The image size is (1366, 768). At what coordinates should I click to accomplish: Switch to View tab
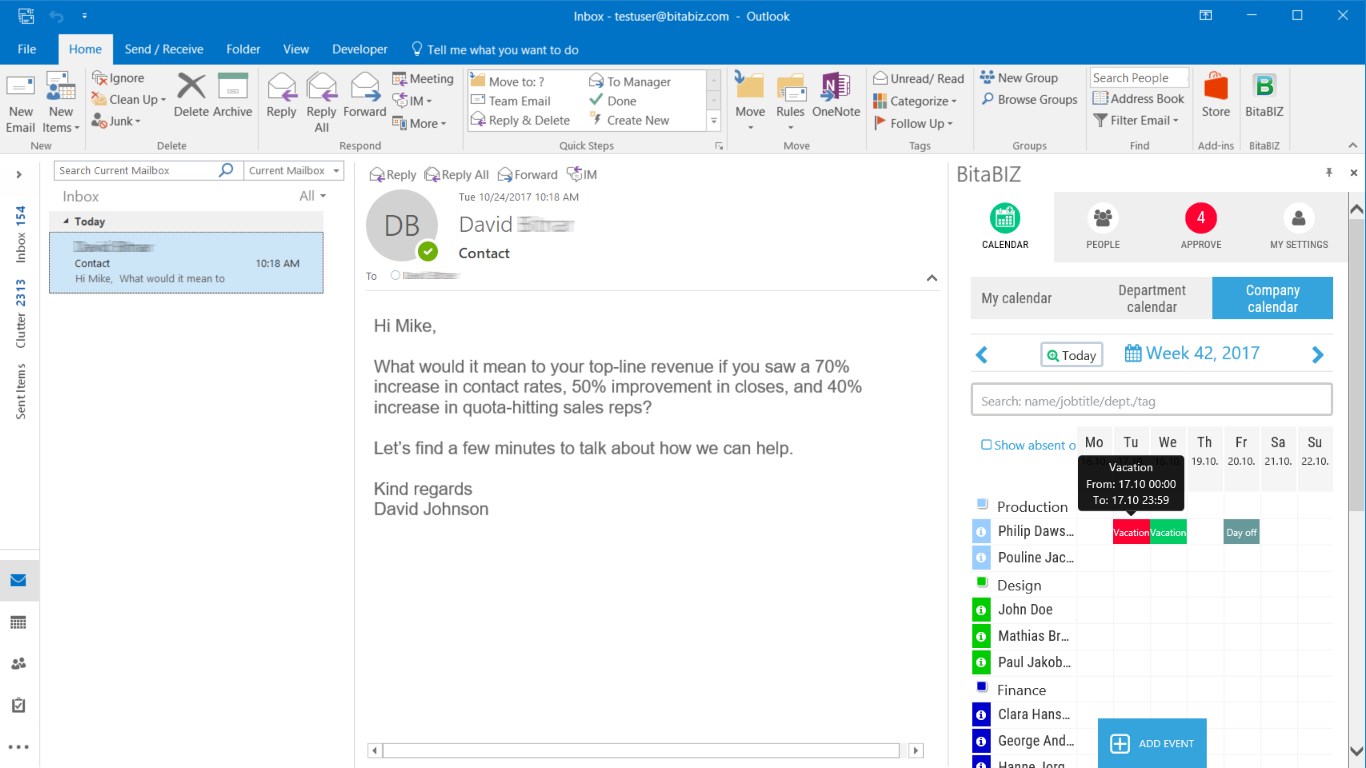[296, 49]
